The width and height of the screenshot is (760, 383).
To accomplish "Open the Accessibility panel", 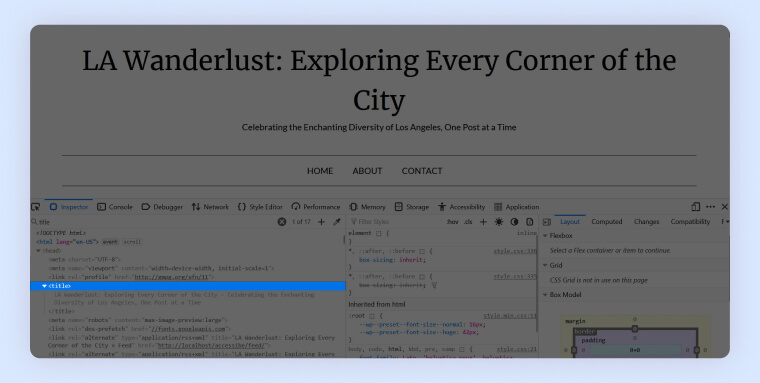I will coord(461,207).
